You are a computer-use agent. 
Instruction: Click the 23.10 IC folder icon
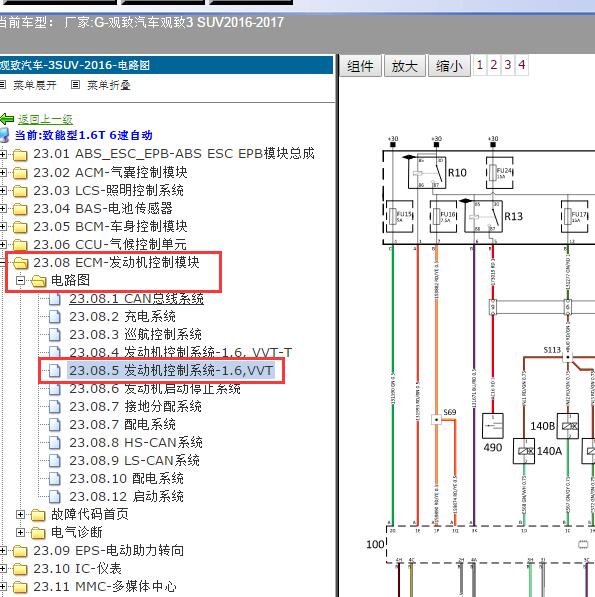click(20, 569)
